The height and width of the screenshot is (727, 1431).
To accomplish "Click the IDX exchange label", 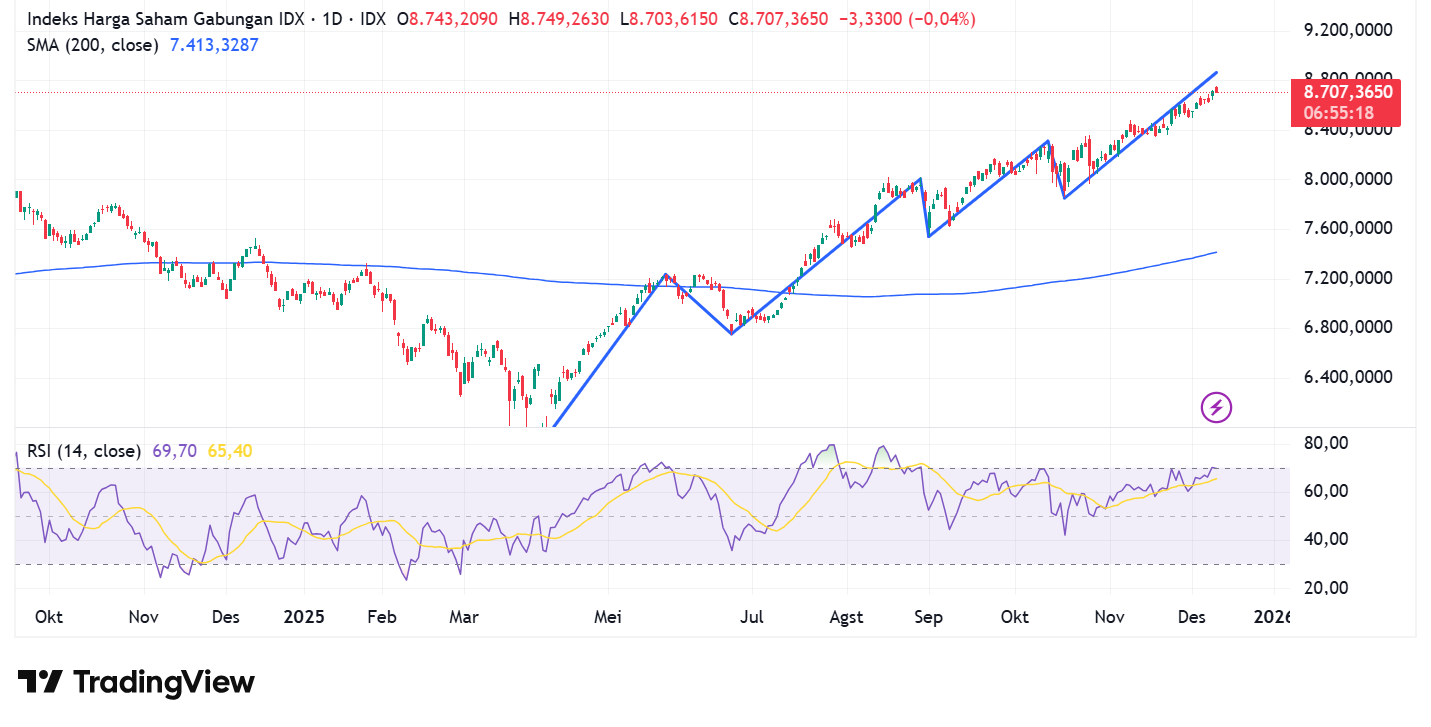I will click(x=371, y=18).
